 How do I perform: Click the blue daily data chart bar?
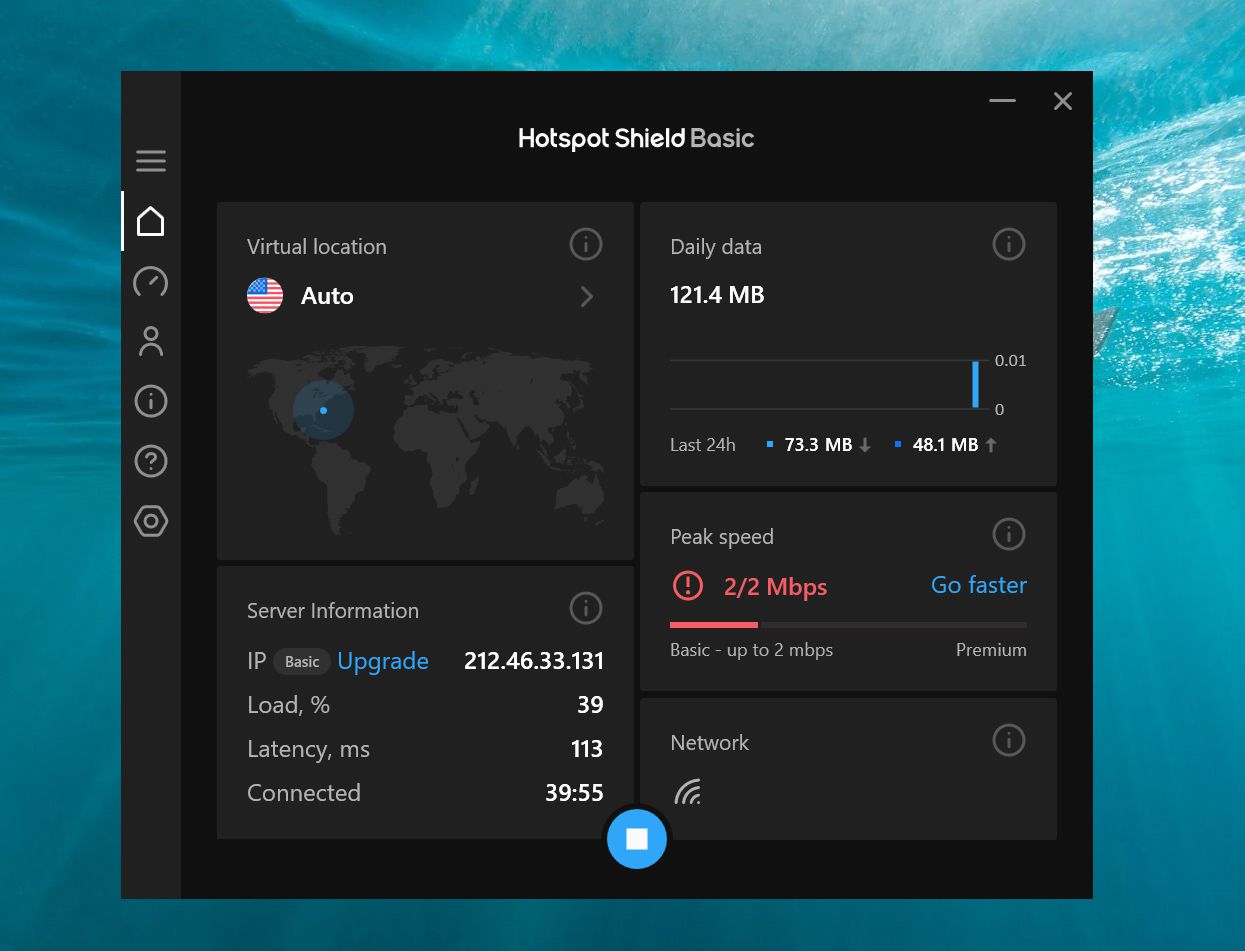[x=976, y=384]
